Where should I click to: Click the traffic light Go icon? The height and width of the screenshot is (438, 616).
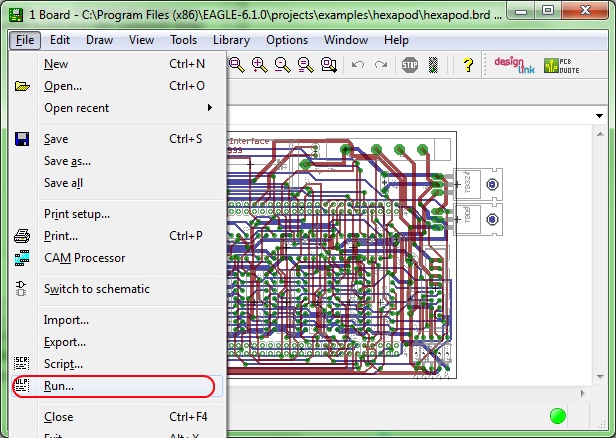[x=433, y=65]
